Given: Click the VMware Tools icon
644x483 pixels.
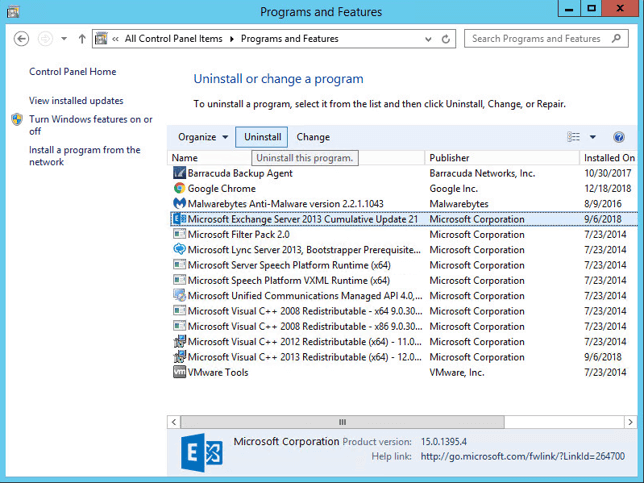Looking at the screenshot, I should [x=179, y=372].
